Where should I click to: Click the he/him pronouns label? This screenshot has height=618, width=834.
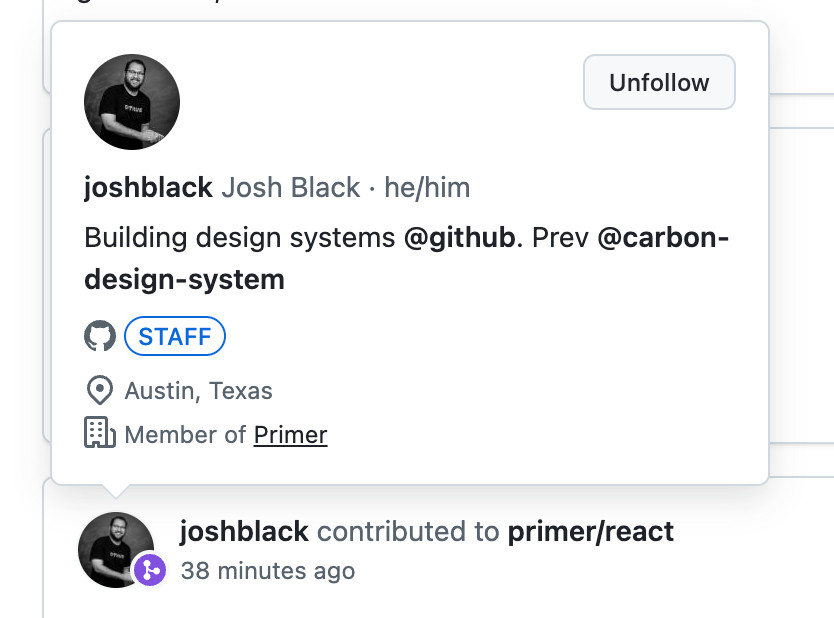427,188
